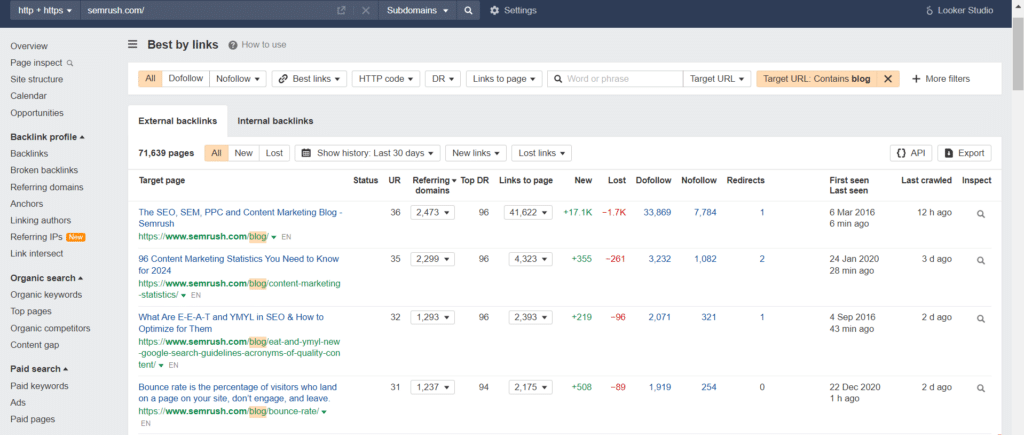The height and width of the screenshot is (435, 1024).
Task: Open the Subdomains mode dropdown
Action: pos(418,10)
